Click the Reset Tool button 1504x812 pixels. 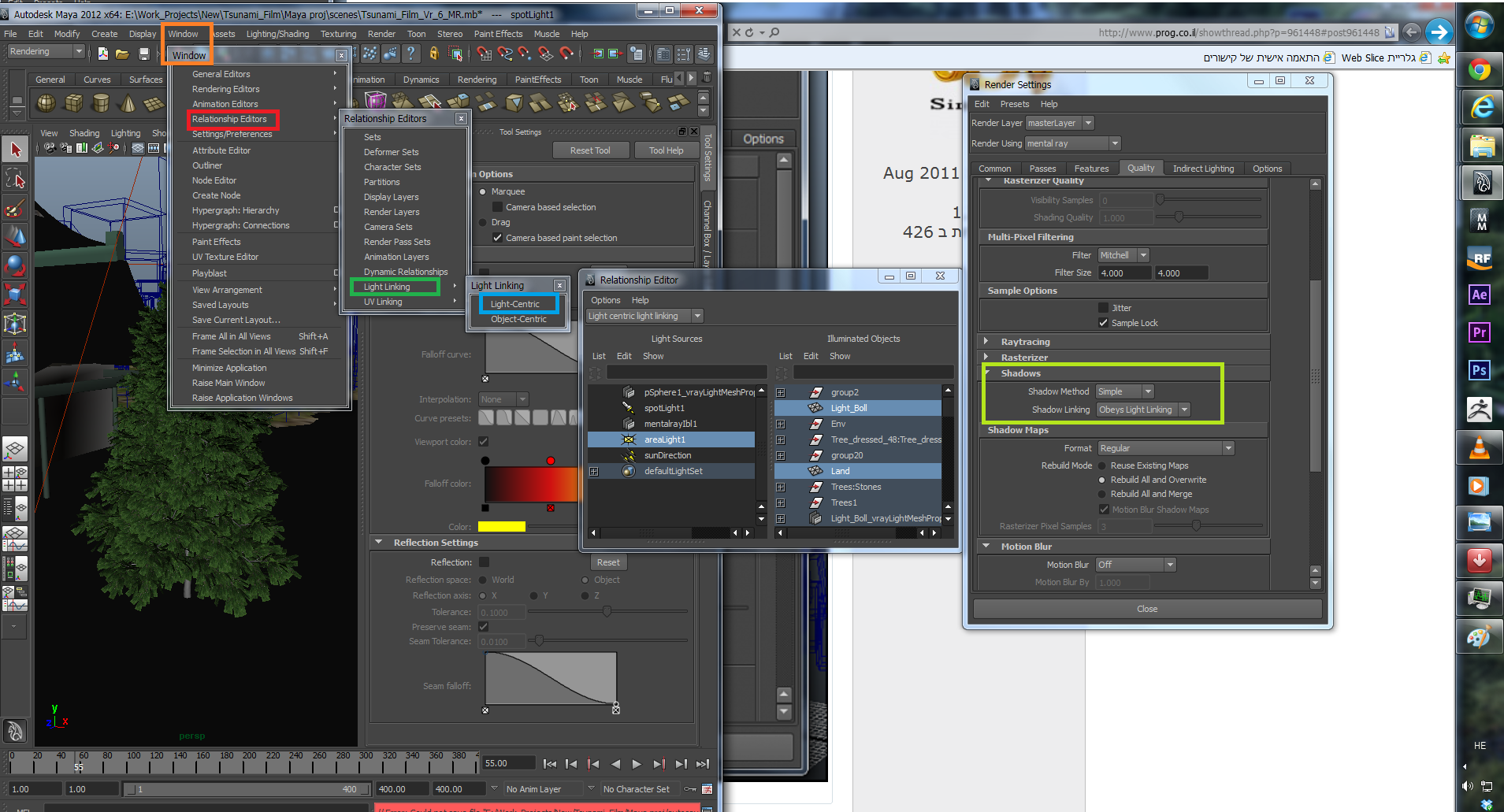[x=590, y=150]
